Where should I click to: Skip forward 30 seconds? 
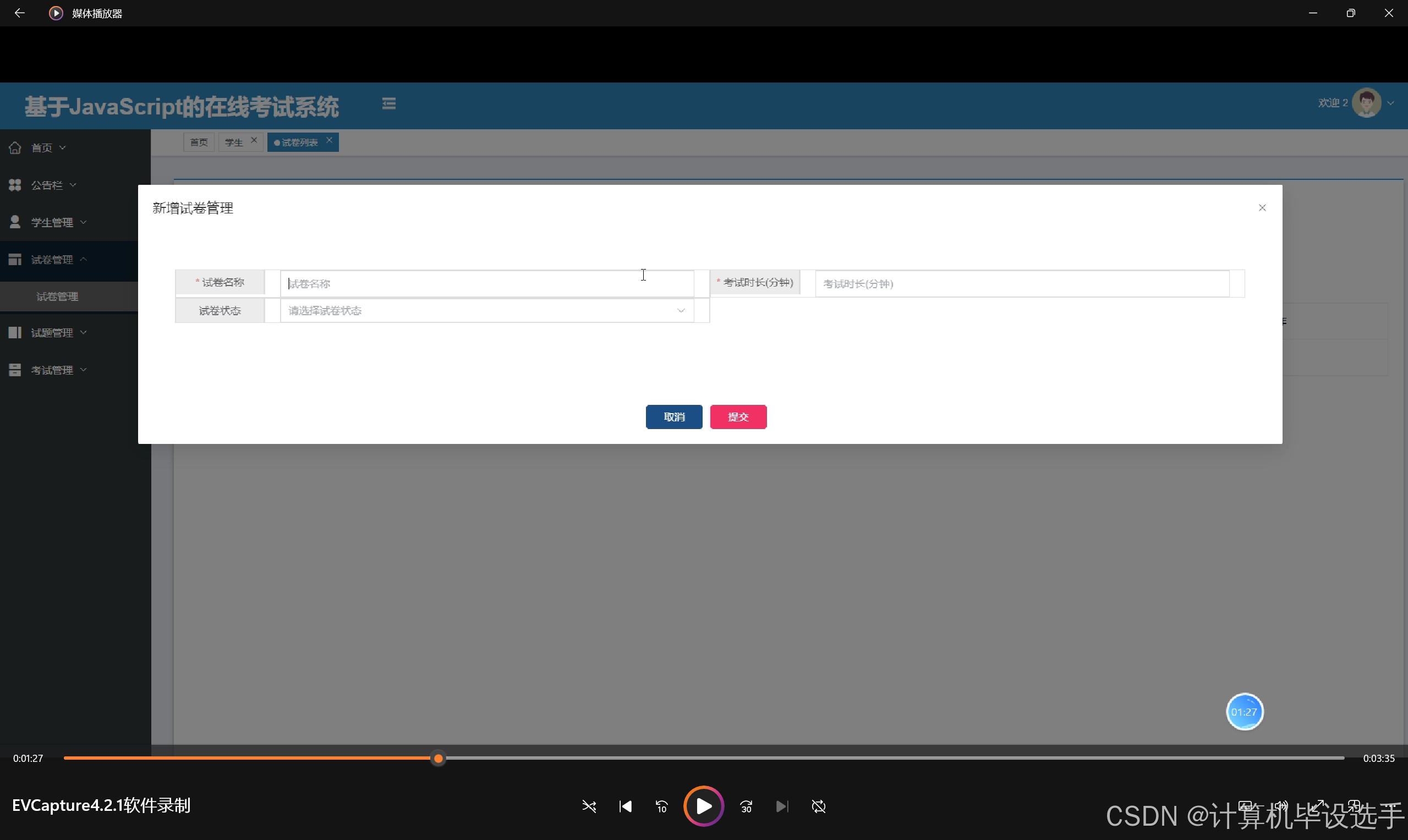[746, 806]
